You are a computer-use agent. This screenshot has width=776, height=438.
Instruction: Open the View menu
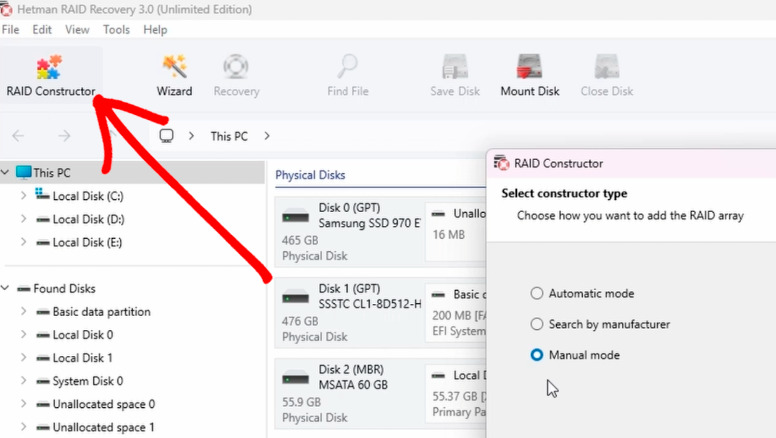77,30
